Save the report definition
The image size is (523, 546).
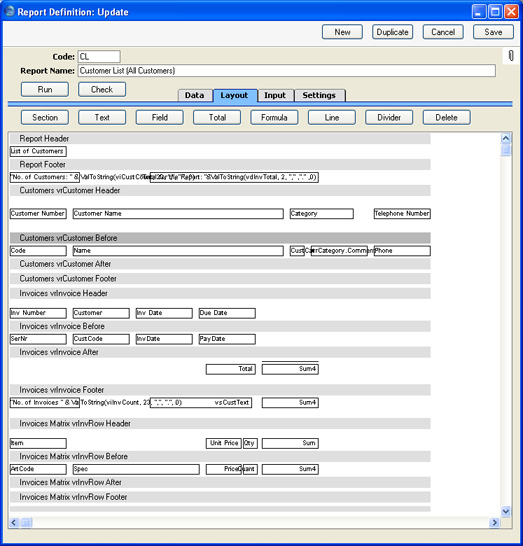[x=493, y=32]
